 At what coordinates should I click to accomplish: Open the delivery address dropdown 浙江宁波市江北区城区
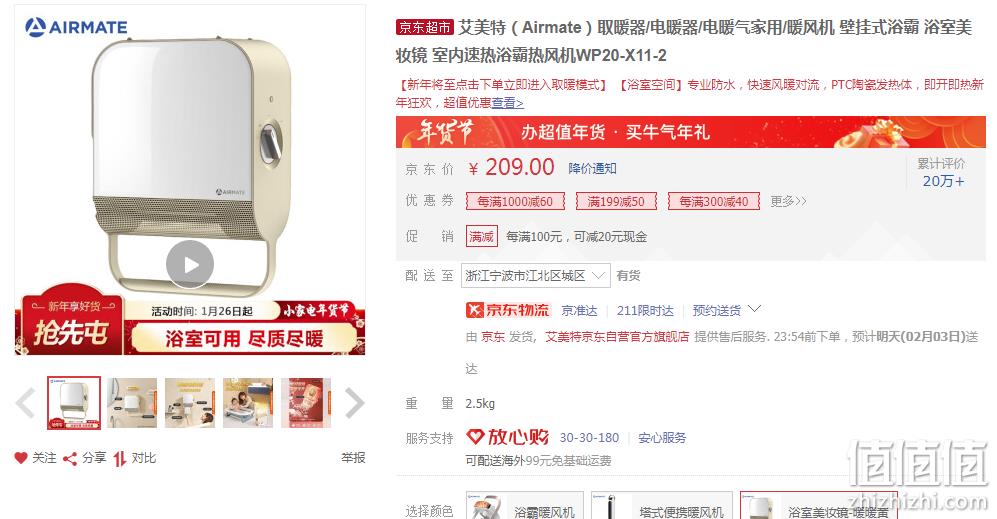pyautogui.click(x=535, y=275)
